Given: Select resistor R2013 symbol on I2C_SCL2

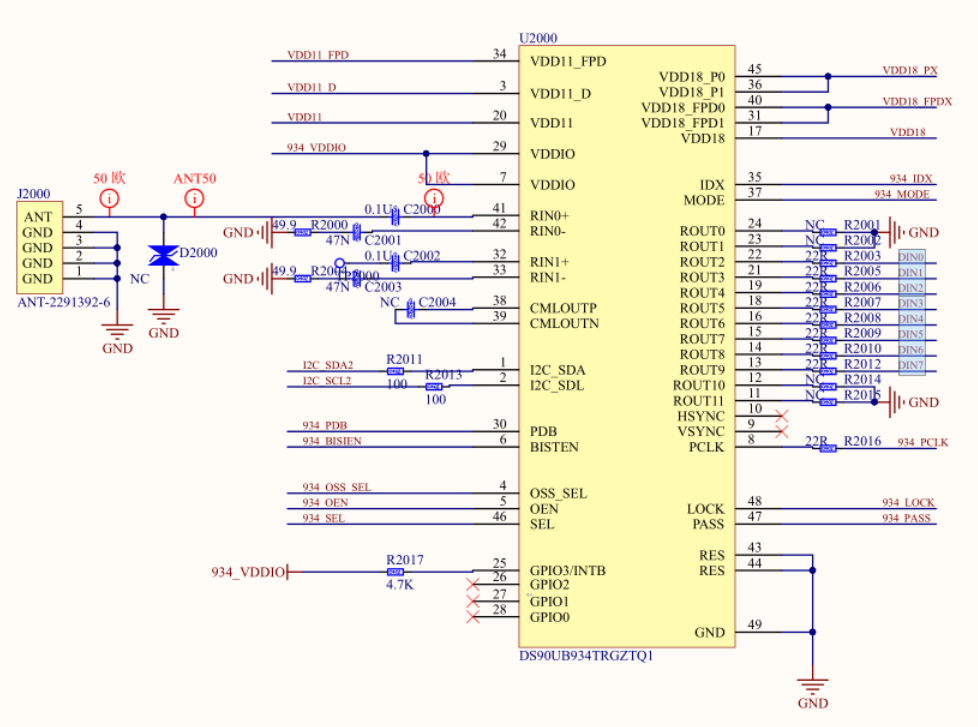Looking at the screenshot, I should 433,387.
